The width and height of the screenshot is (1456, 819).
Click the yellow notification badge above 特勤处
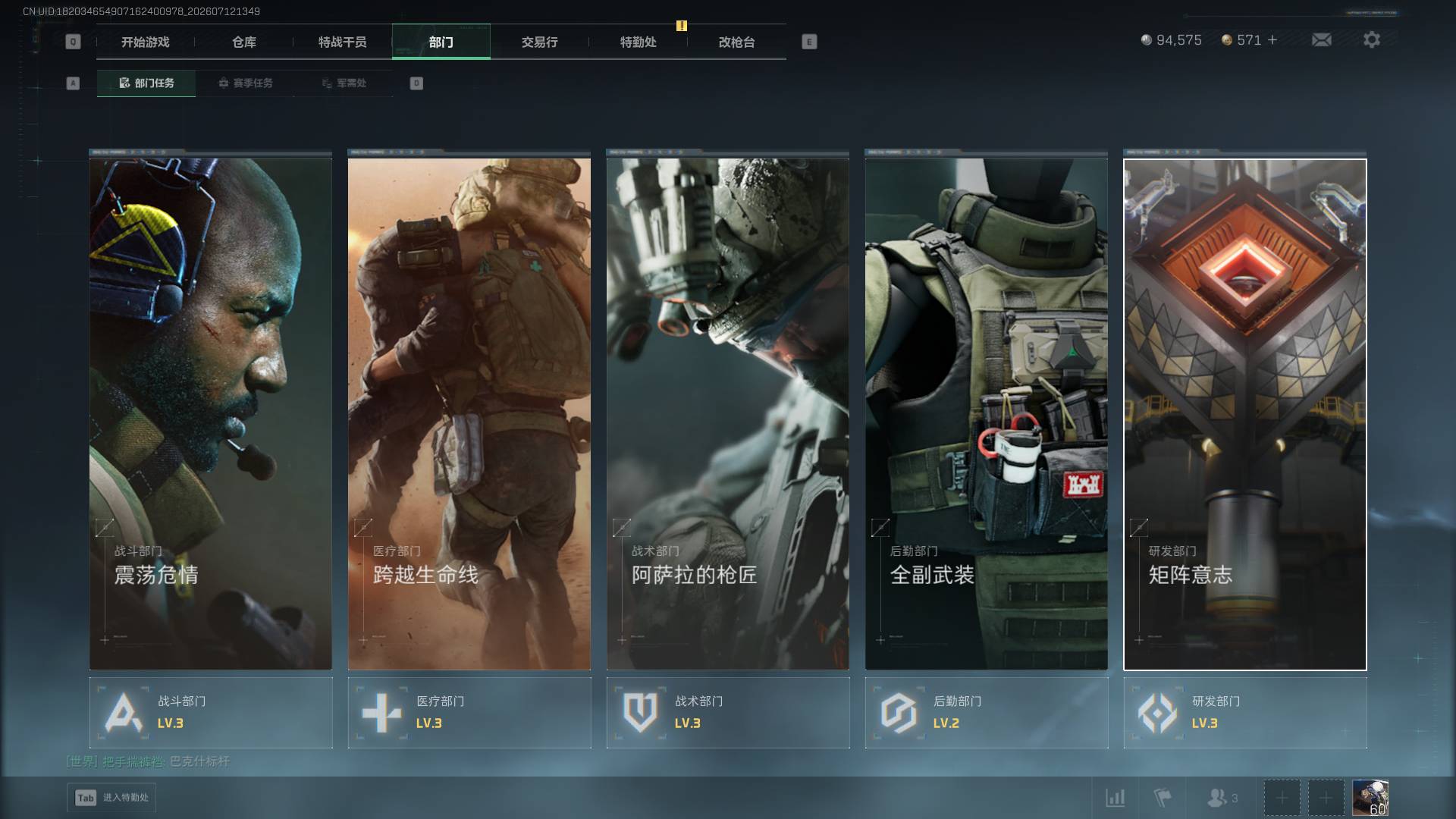point(682,26)
